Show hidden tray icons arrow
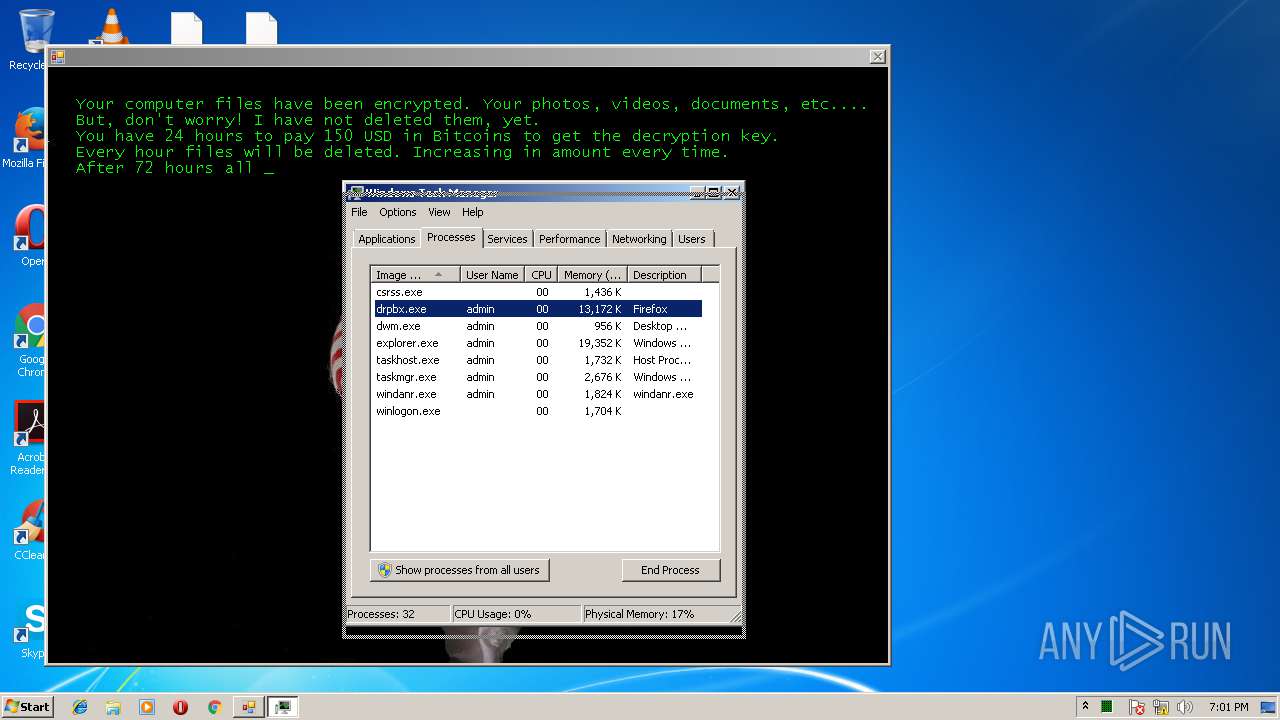1280x720 pixels. click(x=1085, y=707)
